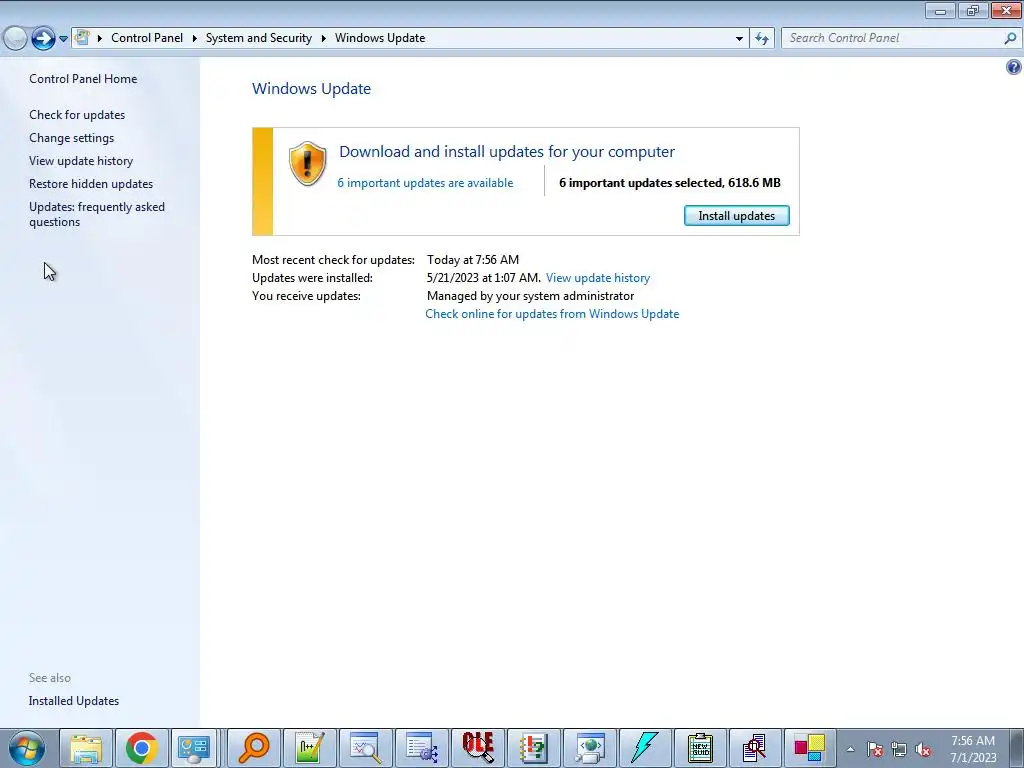The height and width of the screenshot is (768, 1024).
Task: Click System and Security breadcrumb
Action: click(259, 38)
